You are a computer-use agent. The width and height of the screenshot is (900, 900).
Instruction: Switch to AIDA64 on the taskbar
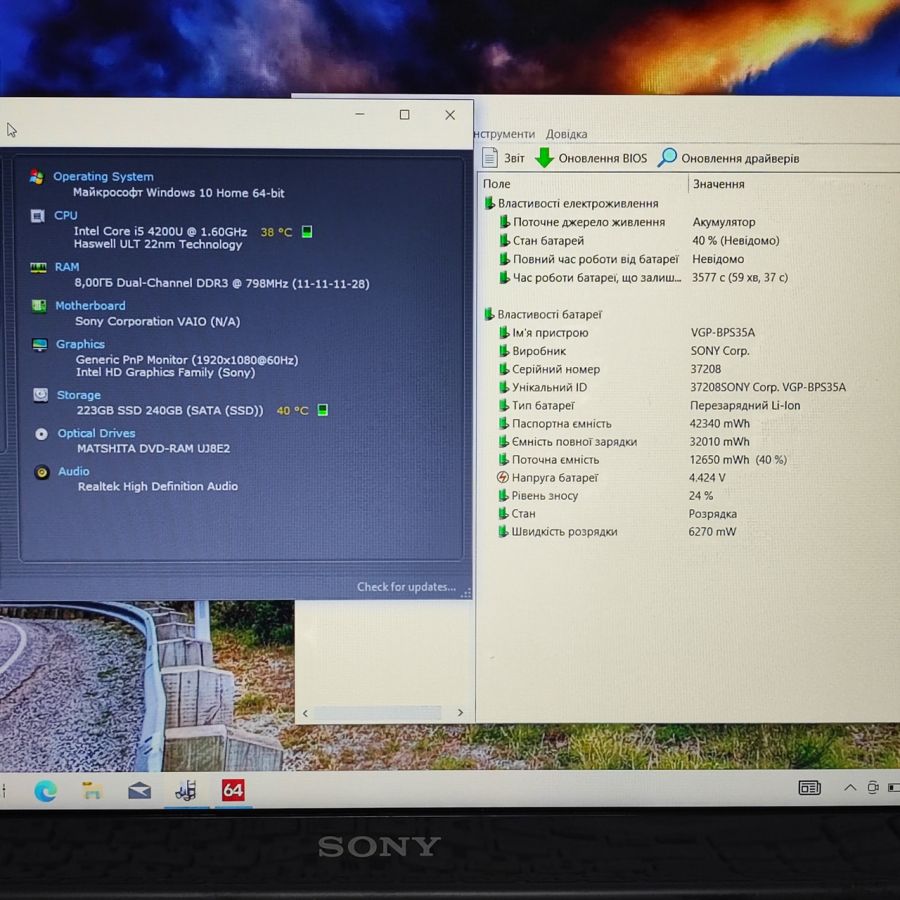(233, 790)
